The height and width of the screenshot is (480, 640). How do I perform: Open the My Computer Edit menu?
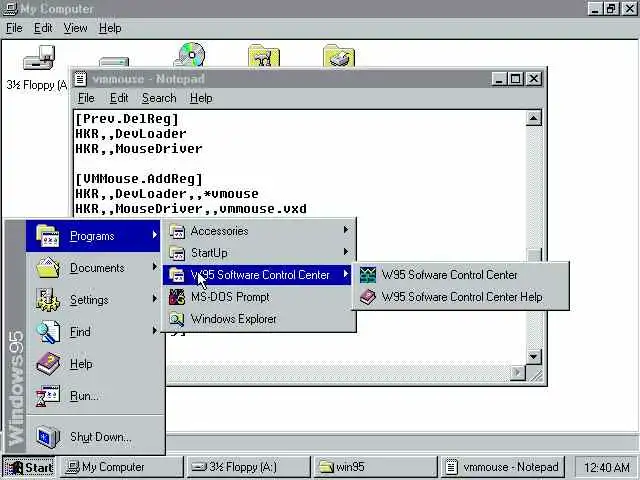(x=43, y=28)
